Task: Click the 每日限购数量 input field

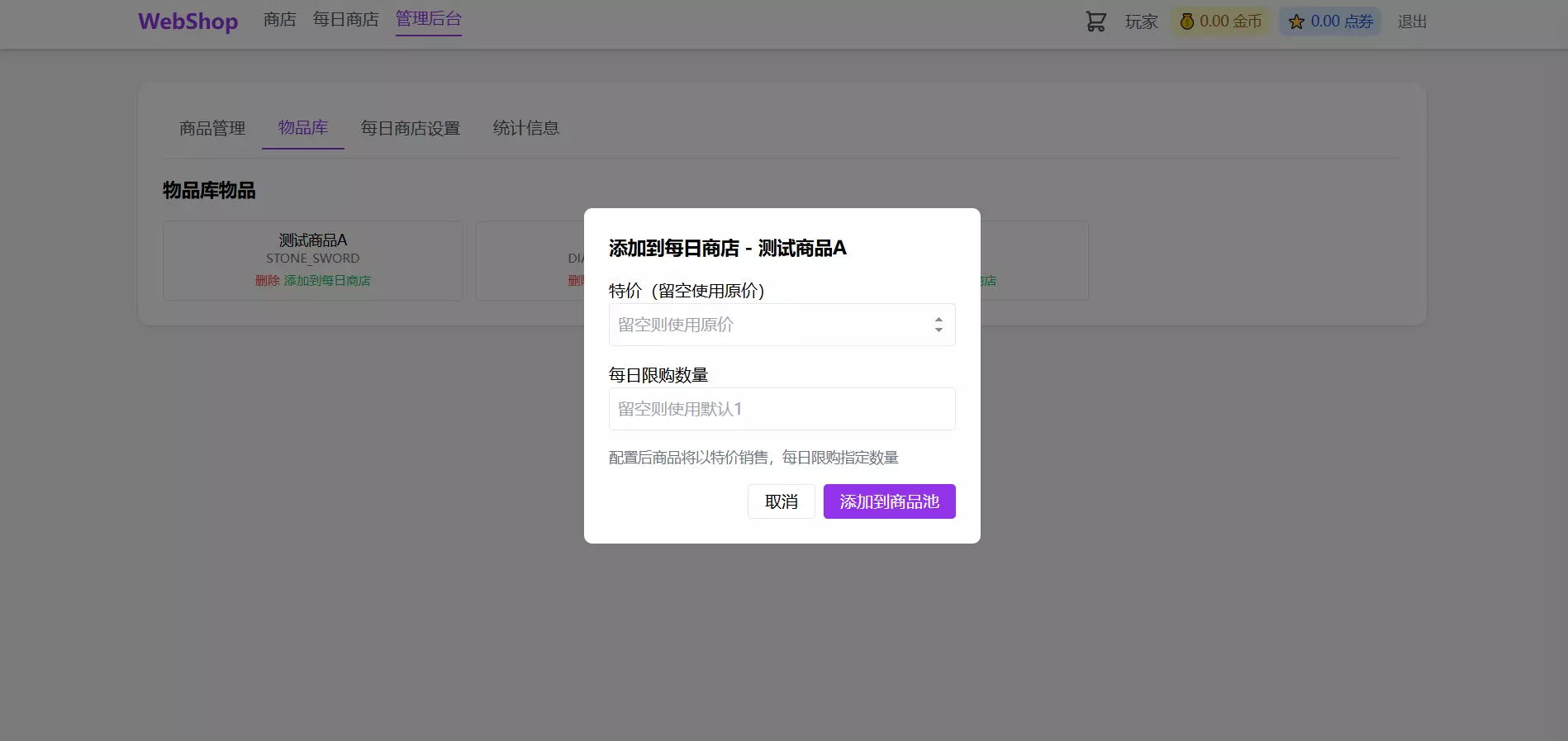Action: coord(782,409)
